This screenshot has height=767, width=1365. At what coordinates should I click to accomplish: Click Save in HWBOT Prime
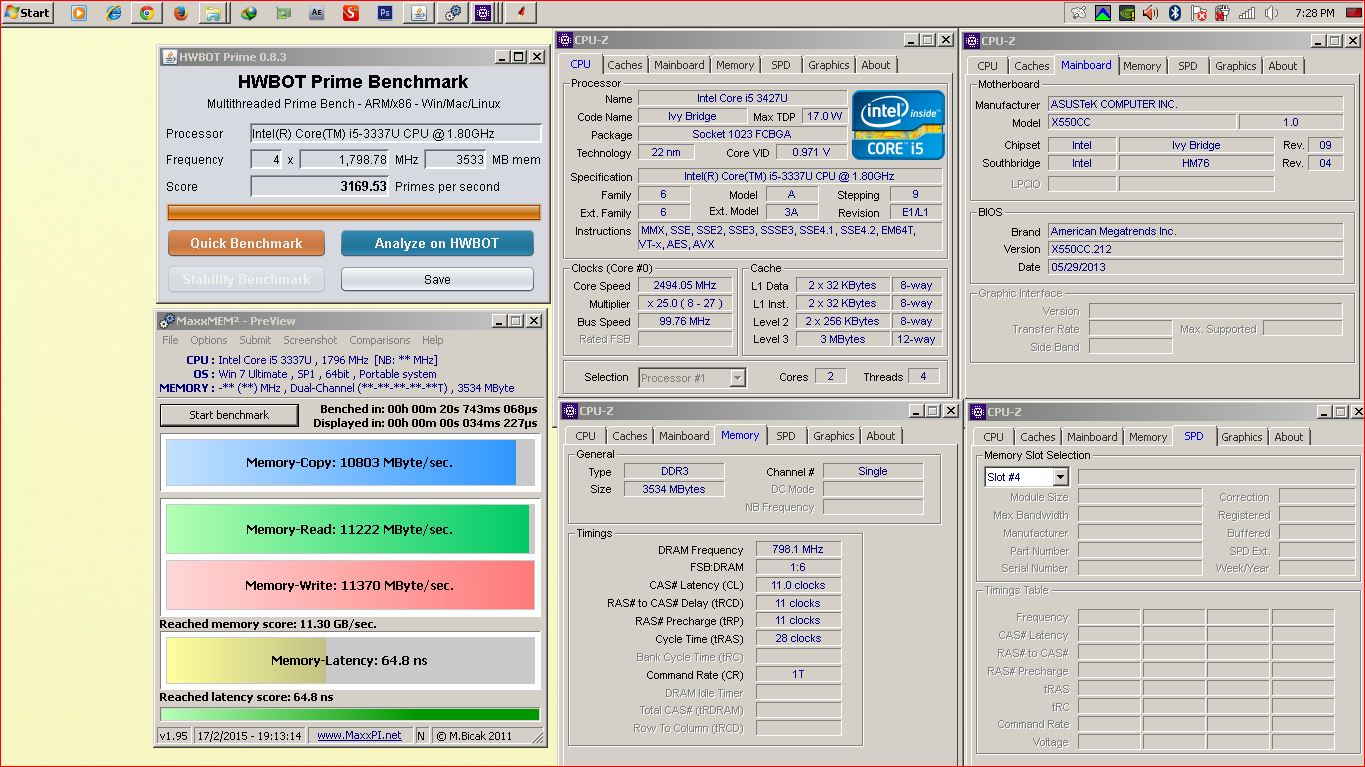tap(437, 279)
